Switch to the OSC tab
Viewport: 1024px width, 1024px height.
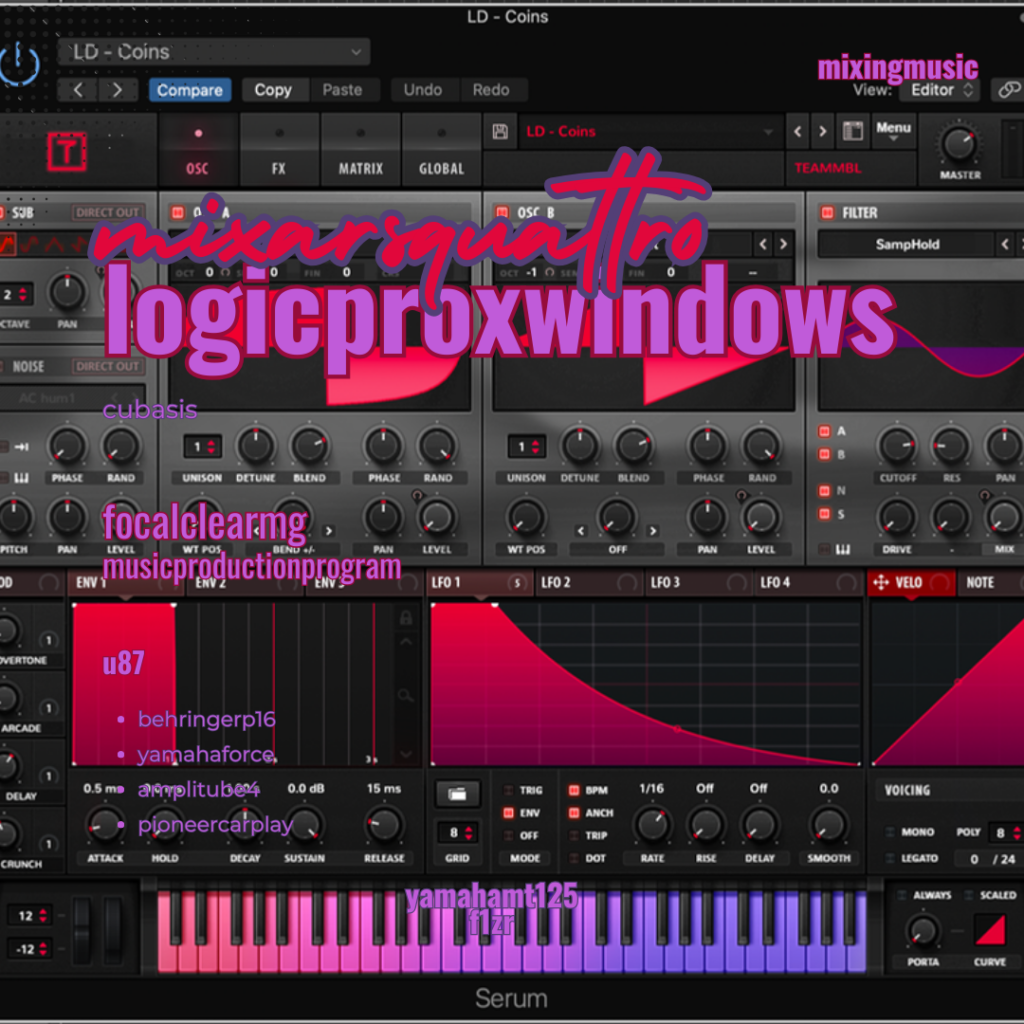click(197, 152)
